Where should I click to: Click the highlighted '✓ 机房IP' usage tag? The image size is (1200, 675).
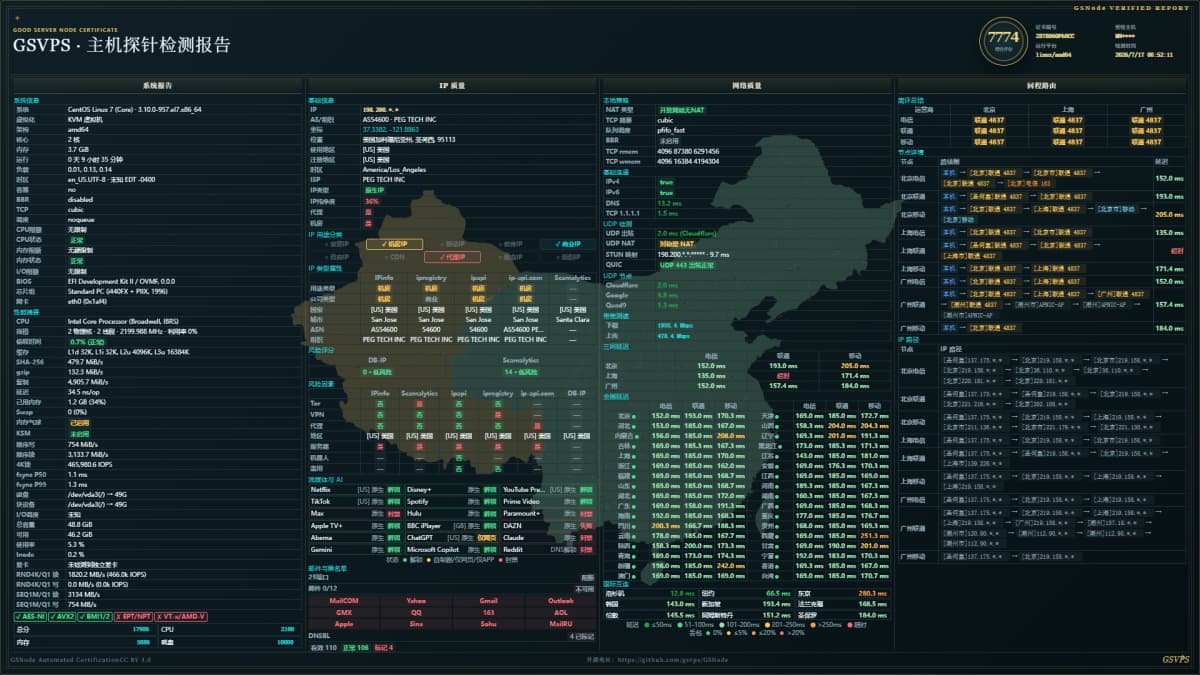(x=394, y=244)
